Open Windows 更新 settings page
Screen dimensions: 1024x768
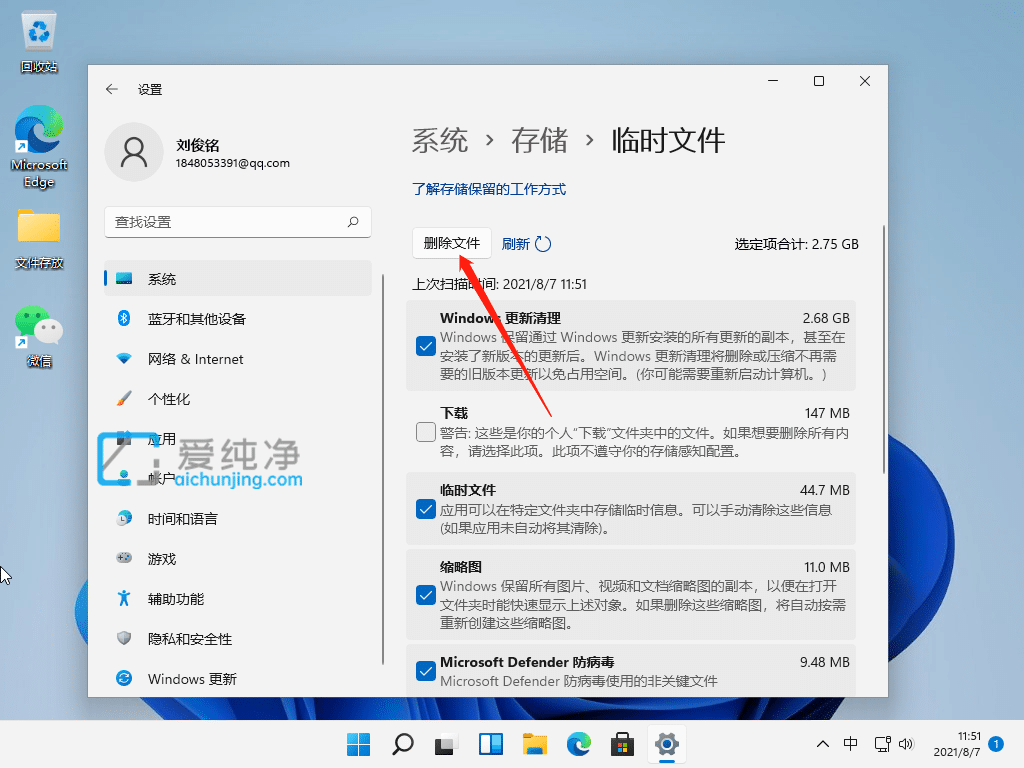tap(238, 679)
